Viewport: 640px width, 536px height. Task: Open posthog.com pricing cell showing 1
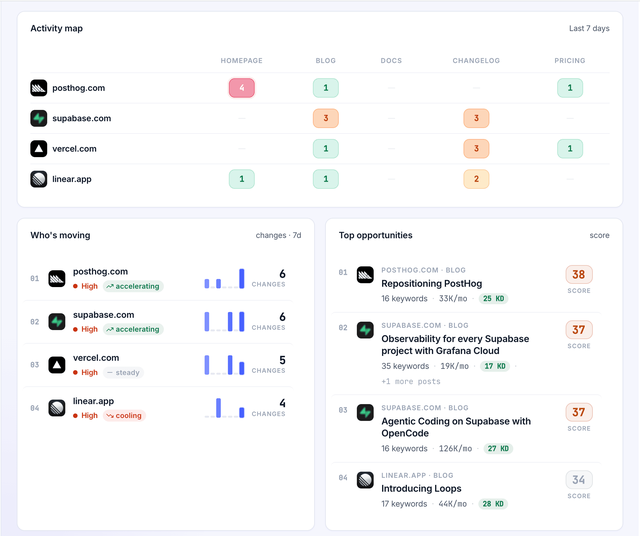(x=570, y=88)
